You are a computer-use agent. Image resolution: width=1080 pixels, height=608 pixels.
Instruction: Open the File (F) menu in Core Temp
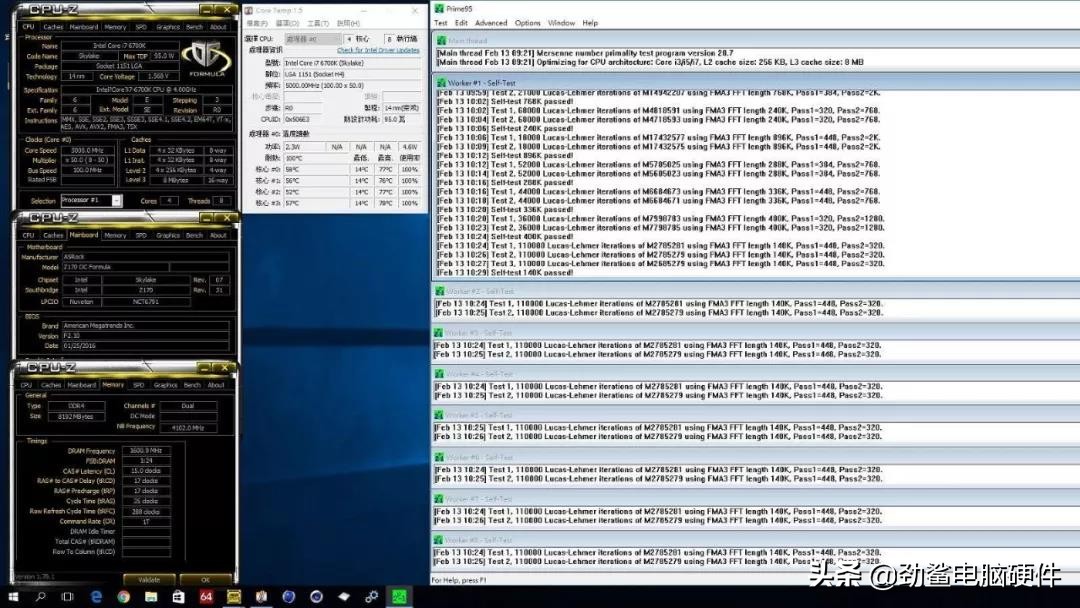[x=257, y=23]
